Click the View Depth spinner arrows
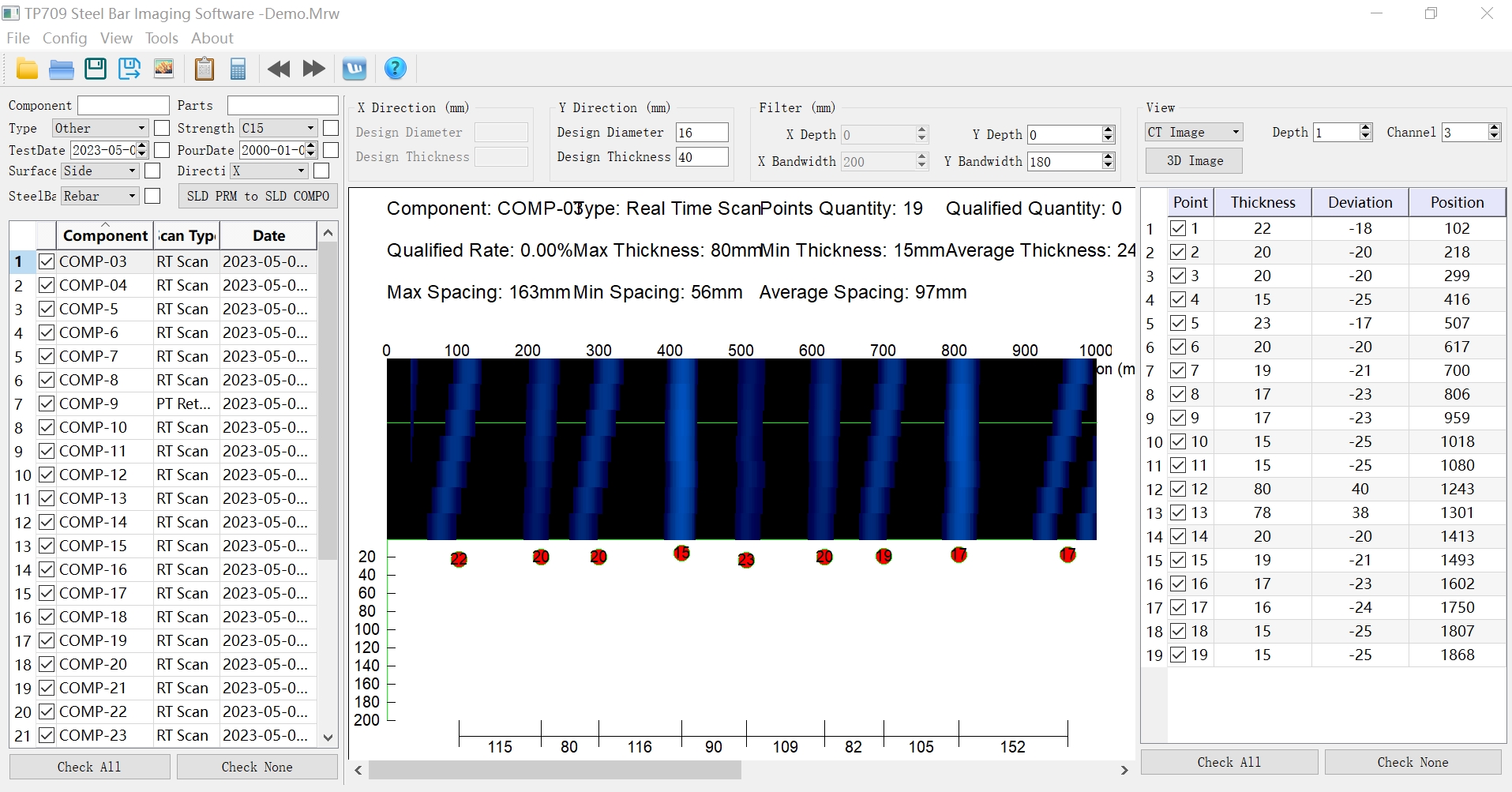 coord(1366,132)
